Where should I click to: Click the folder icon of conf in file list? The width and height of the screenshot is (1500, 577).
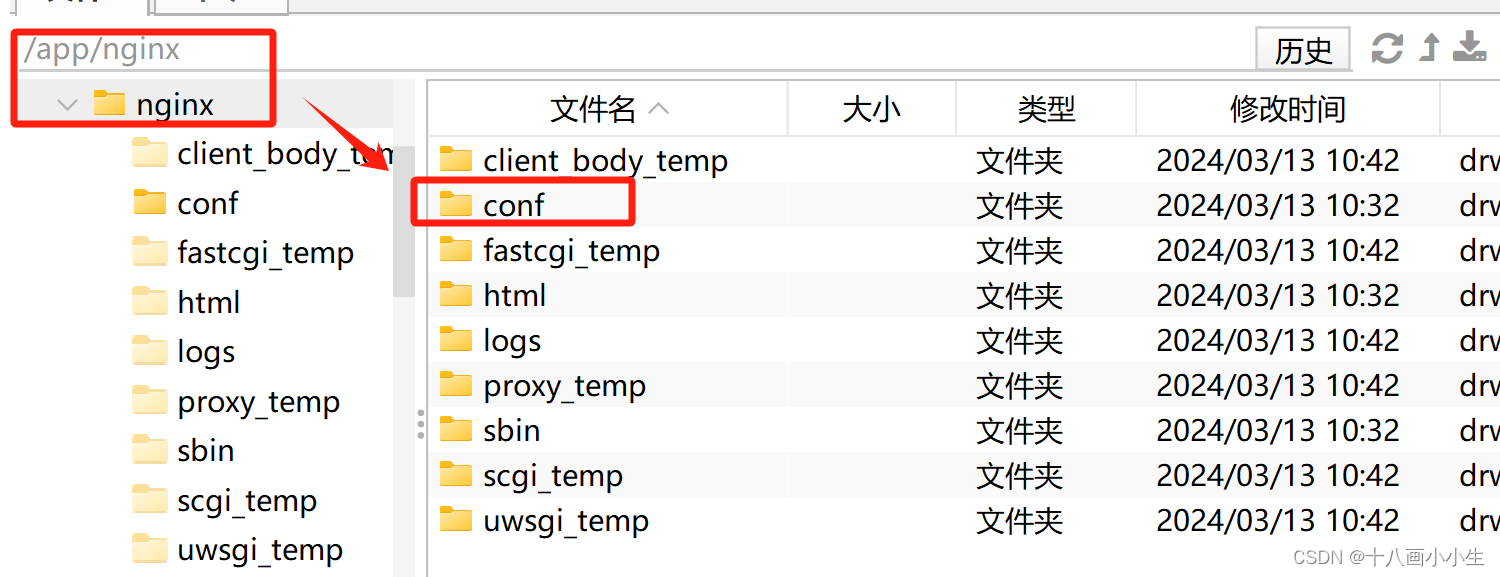point(456,204)
